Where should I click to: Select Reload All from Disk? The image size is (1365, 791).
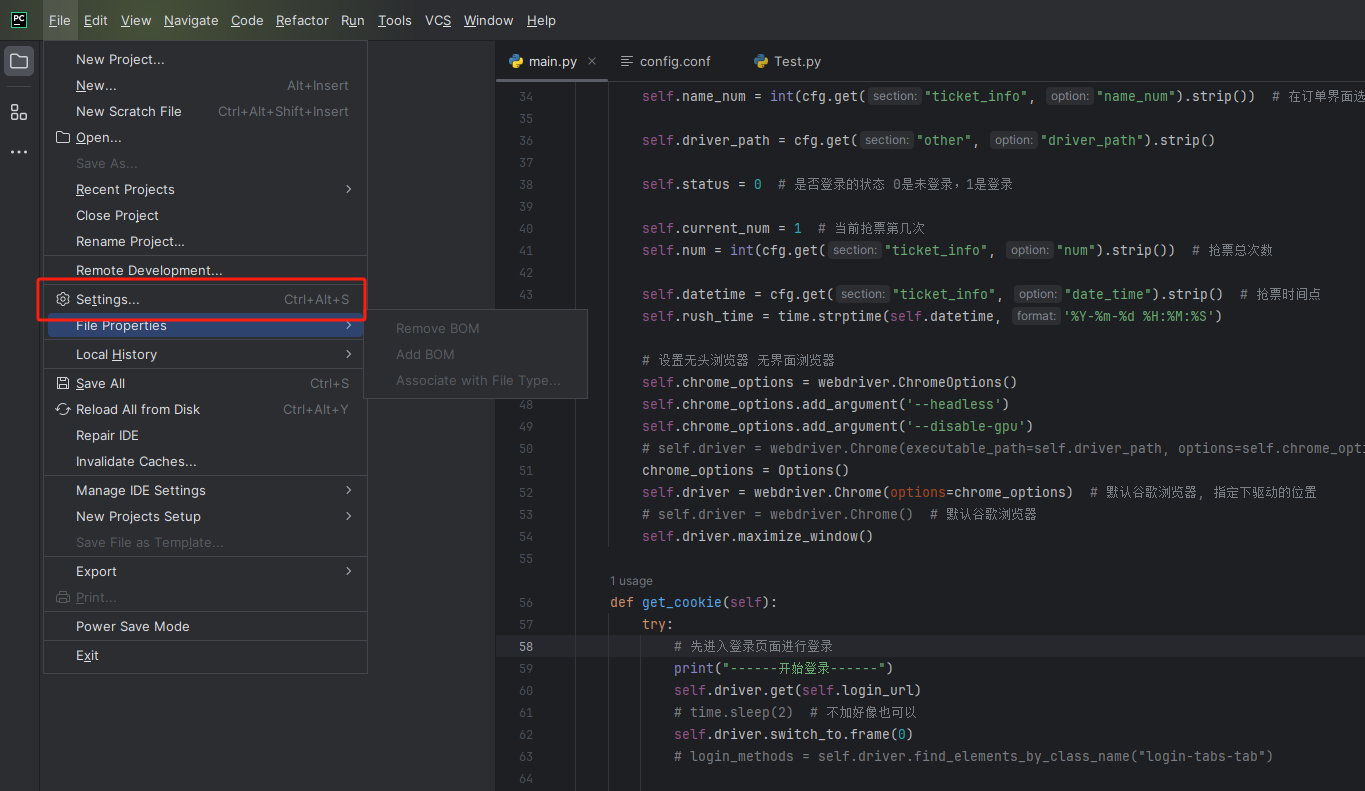[x=137, y=409]
